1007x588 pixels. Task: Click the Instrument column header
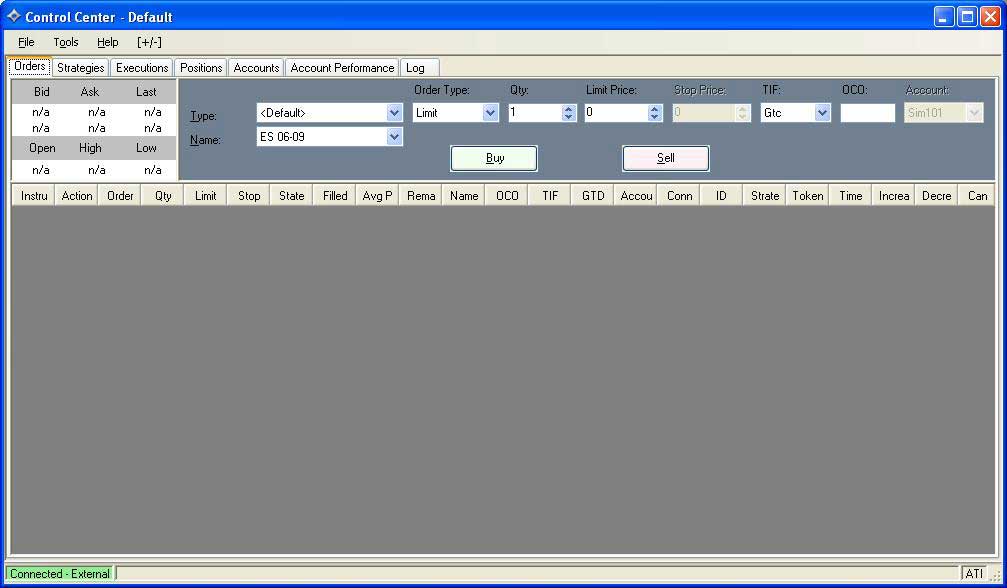point(34,196)
